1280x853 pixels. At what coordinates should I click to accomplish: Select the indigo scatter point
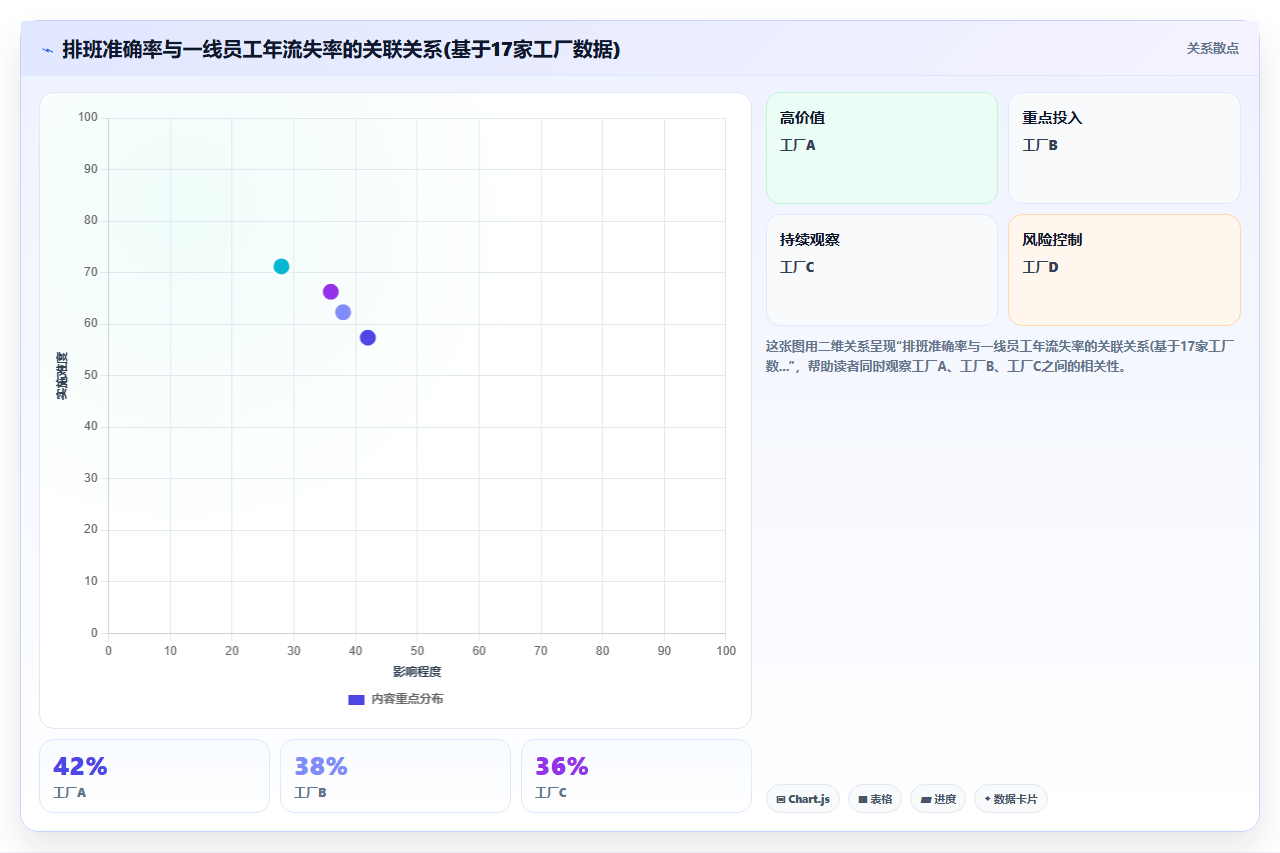(x=368, y=338)
